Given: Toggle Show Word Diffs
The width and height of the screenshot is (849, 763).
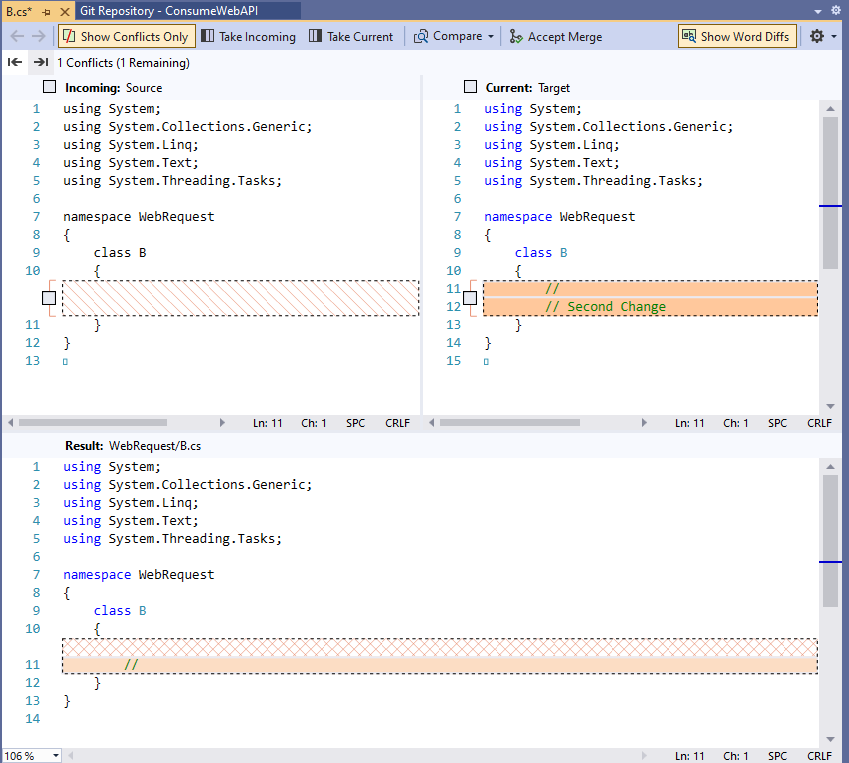Looking at the screenshot, I should 736,37.
